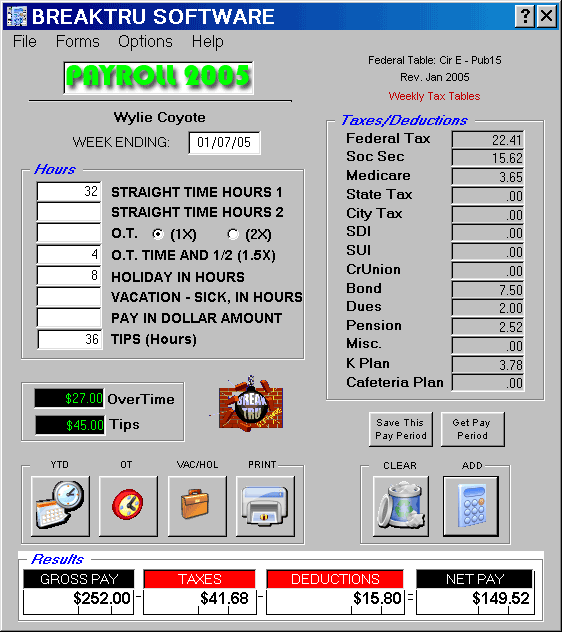
Task: Open the Options menu
Action: point(145,42)
